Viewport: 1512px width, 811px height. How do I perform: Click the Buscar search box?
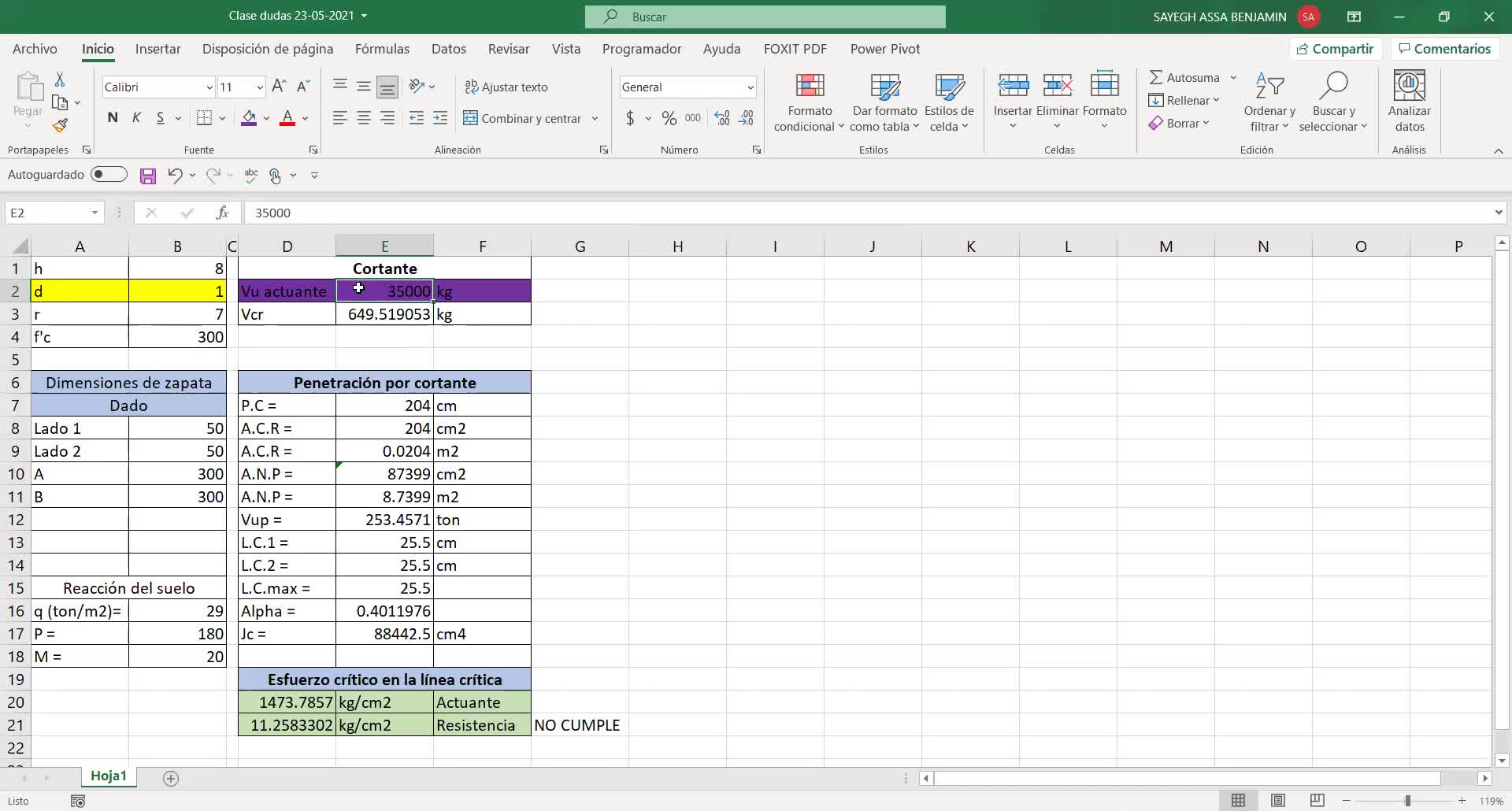pos(765,17)
